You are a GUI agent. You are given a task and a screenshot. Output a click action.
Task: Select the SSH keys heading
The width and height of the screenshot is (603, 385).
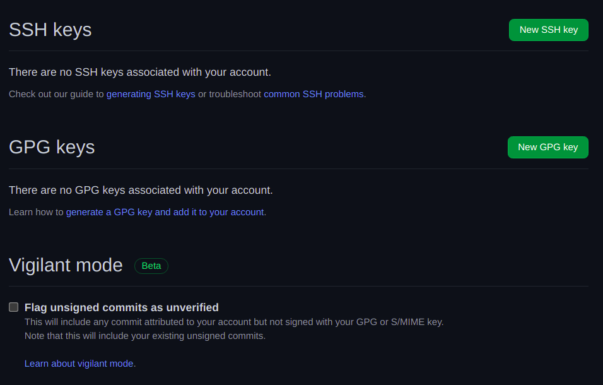[x=50, y=30]
